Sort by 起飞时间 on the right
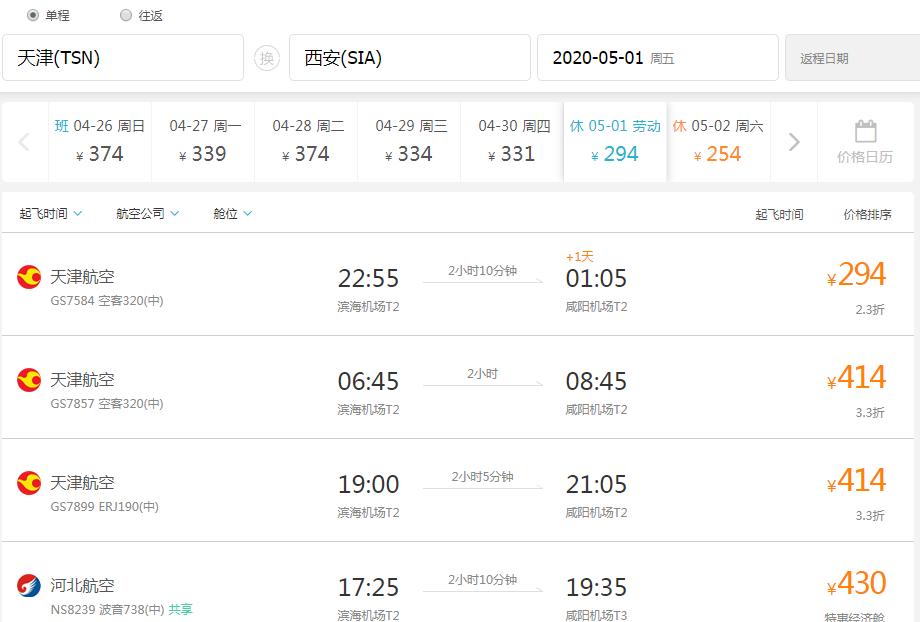 779,214
